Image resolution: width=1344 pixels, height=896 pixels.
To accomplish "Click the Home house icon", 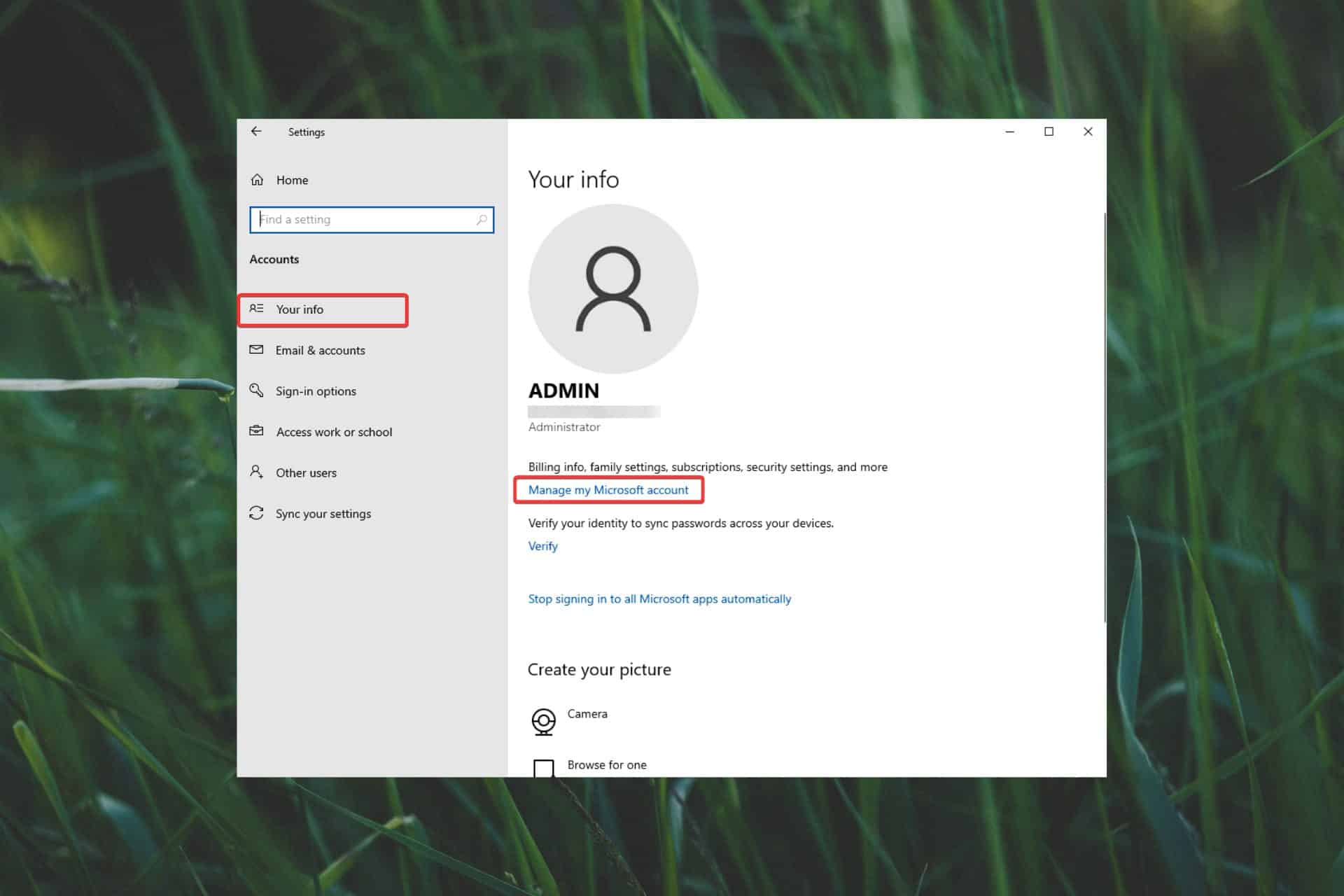I will click(x=257, y=180).
